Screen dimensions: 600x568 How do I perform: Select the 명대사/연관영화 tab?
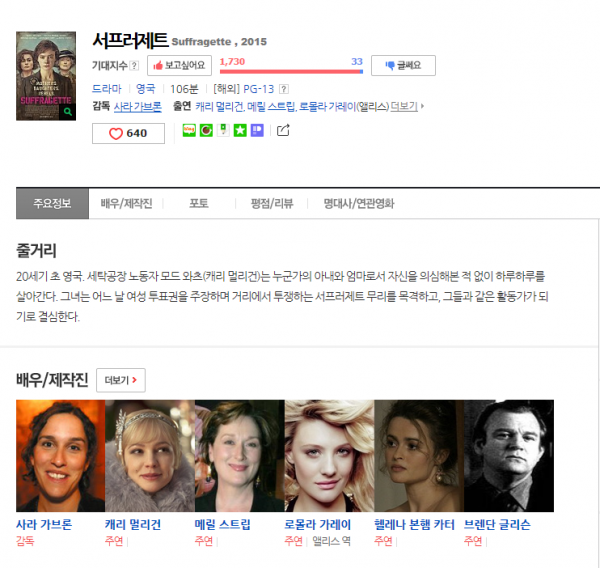pos(358,203)
